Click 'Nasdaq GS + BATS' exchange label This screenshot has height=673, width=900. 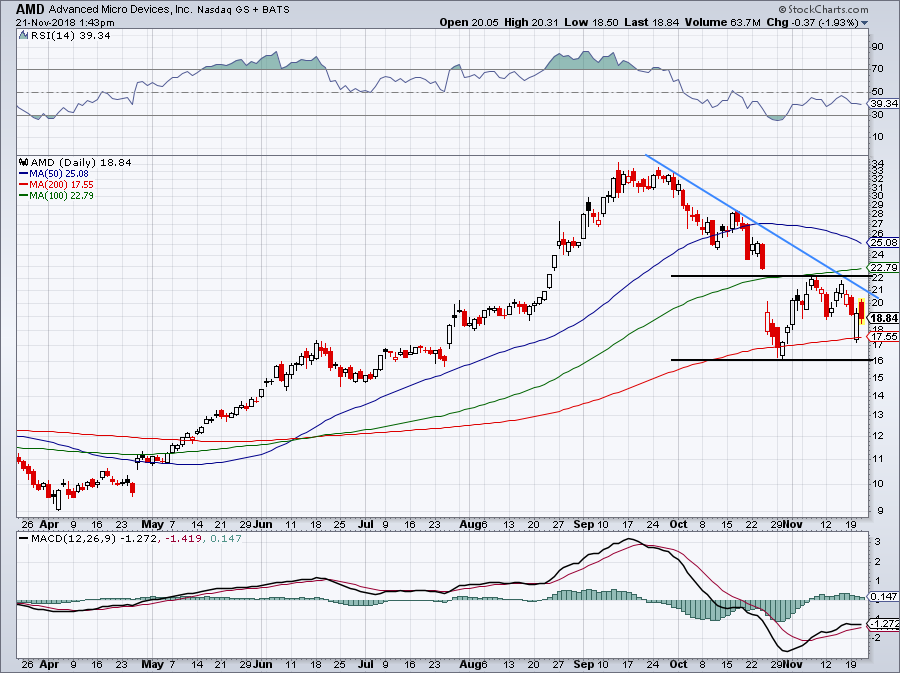pyautogui.click(x=243, y=10)
